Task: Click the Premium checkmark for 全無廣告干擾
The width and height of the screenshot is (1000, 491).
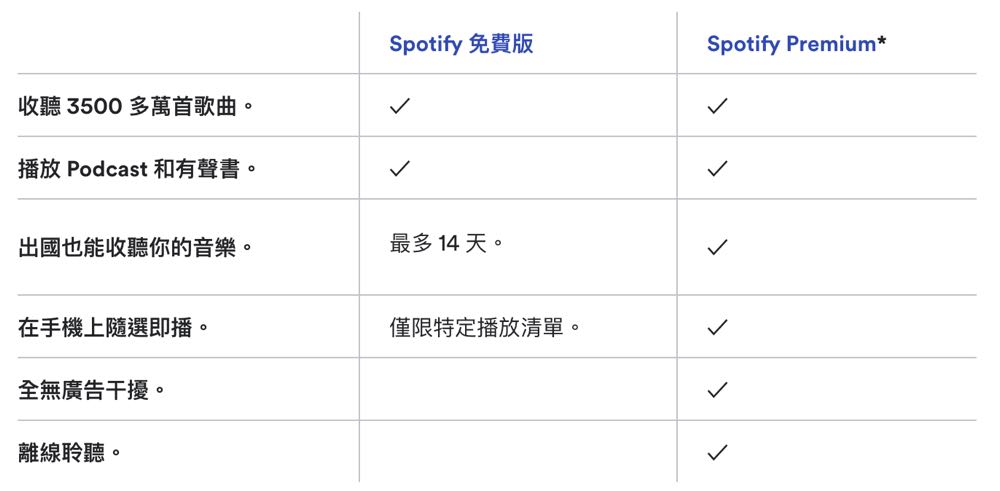Action: [717, 390]
